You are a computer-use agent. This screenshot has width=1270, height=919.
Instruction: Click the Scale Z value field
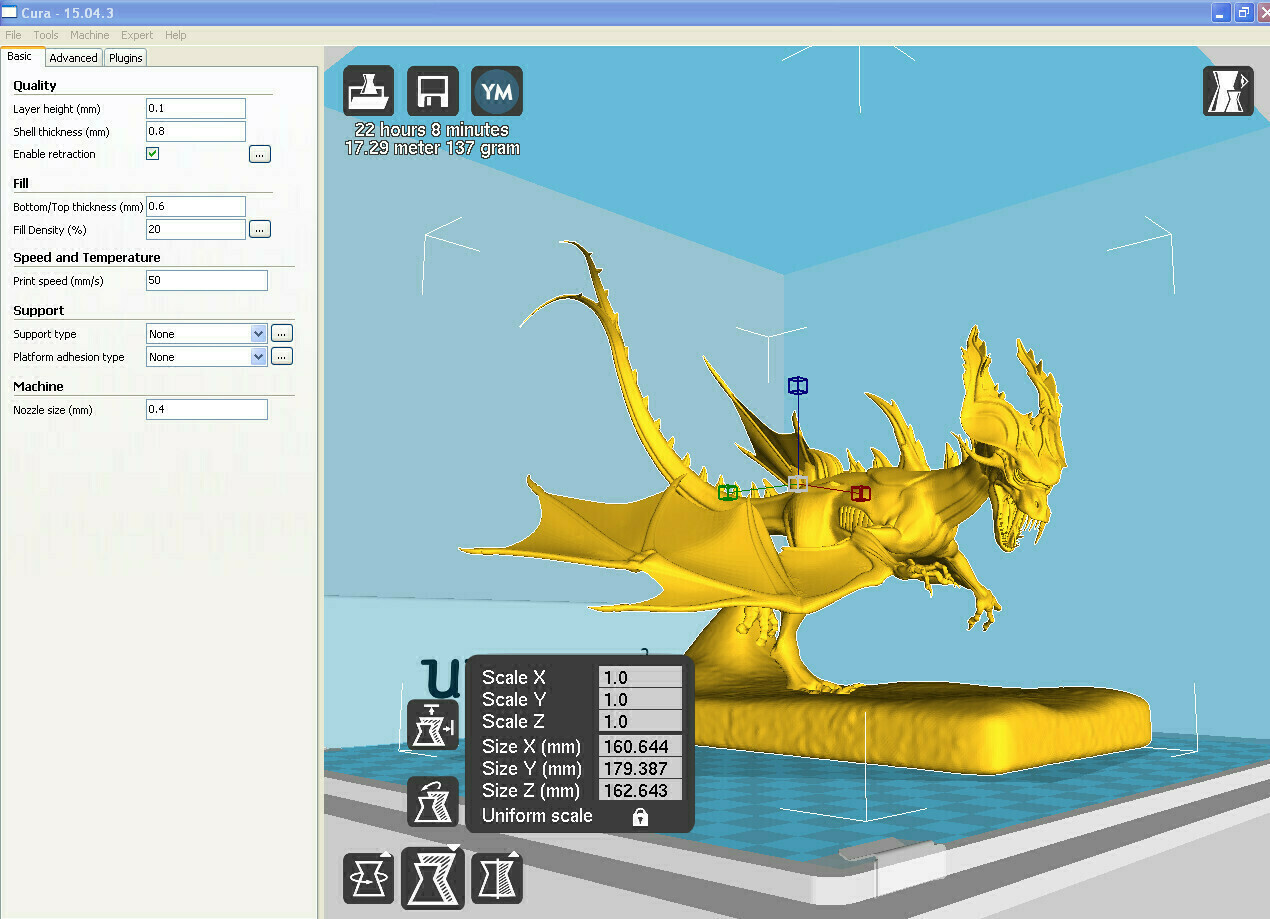click(x=640, y=721)
